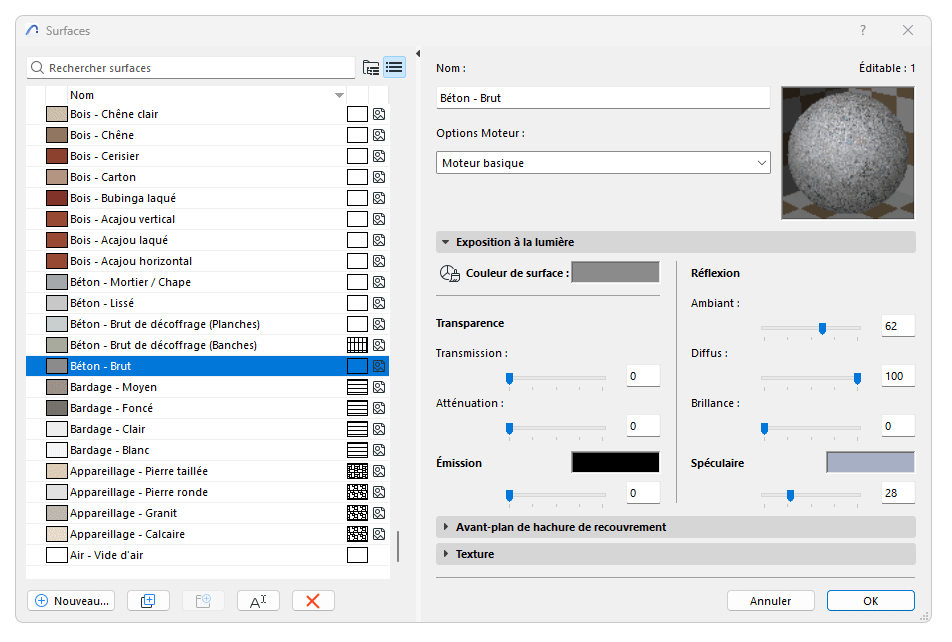Confirm changes with OK
This screenshot has height=642, width=952.
click(x=870, y=600)
